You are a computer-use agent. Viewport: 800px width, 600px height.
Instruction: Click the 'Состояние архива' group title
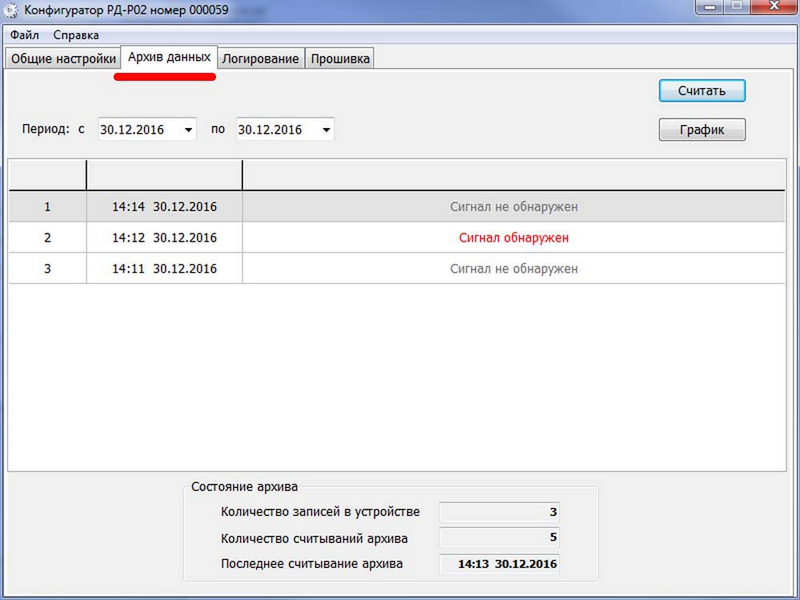click(244, 487)
